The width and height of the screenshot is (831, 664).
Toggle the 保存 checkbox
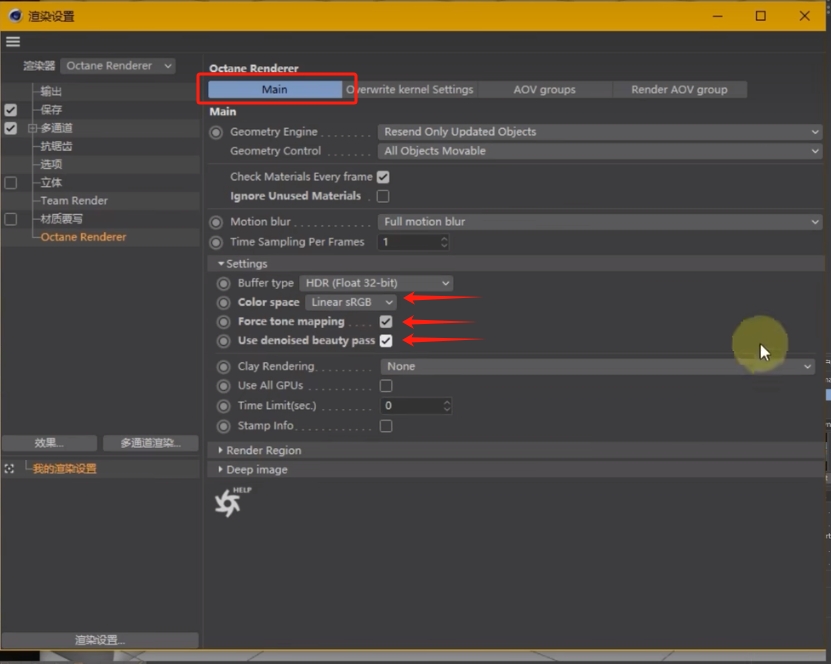pyautogui.click(x=11, y=110)
